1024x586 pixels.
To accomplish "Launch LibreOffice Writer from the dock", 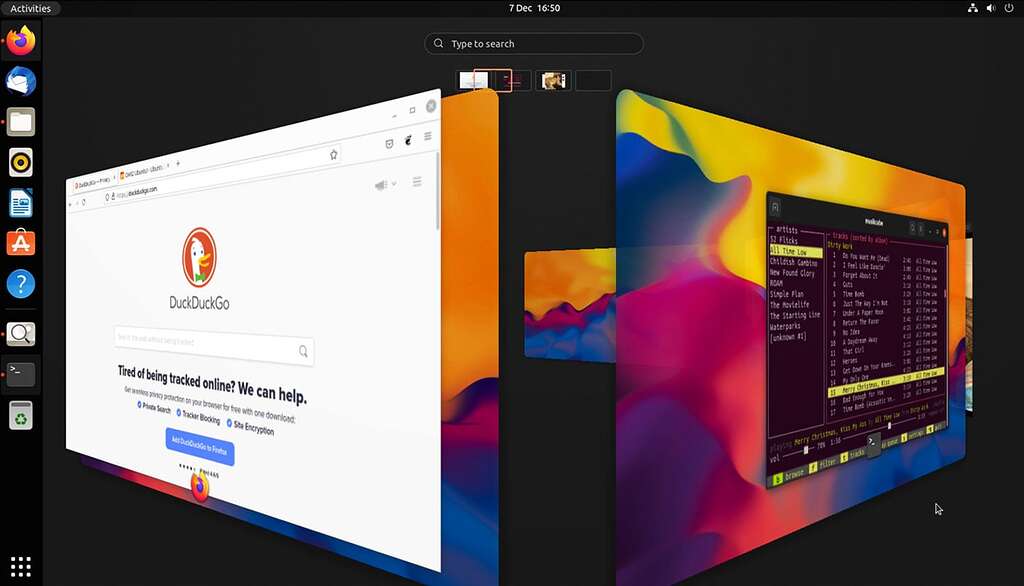I will click(x=20, y=202).
